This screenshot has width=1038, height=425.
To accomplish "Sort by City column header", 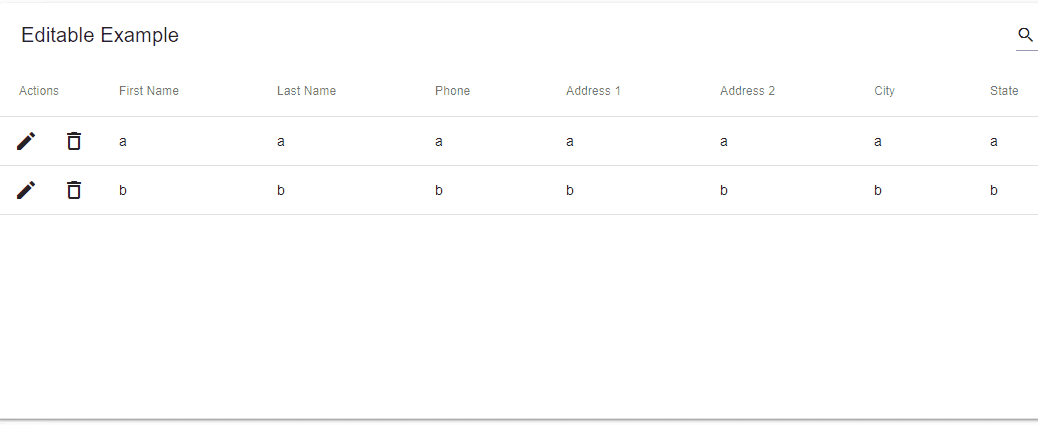I will 884,91.
